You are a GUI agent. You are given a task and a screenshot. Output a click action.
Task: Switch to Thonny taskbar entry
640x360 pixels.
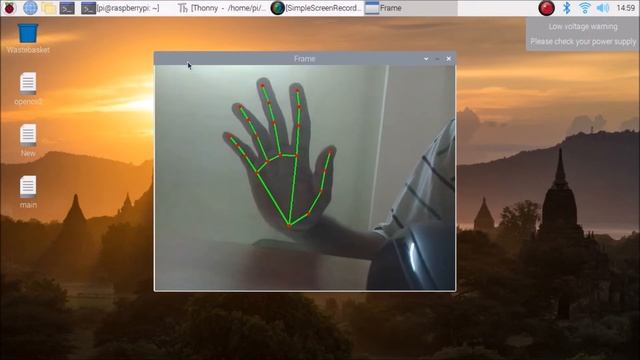[x=222, y=8]
